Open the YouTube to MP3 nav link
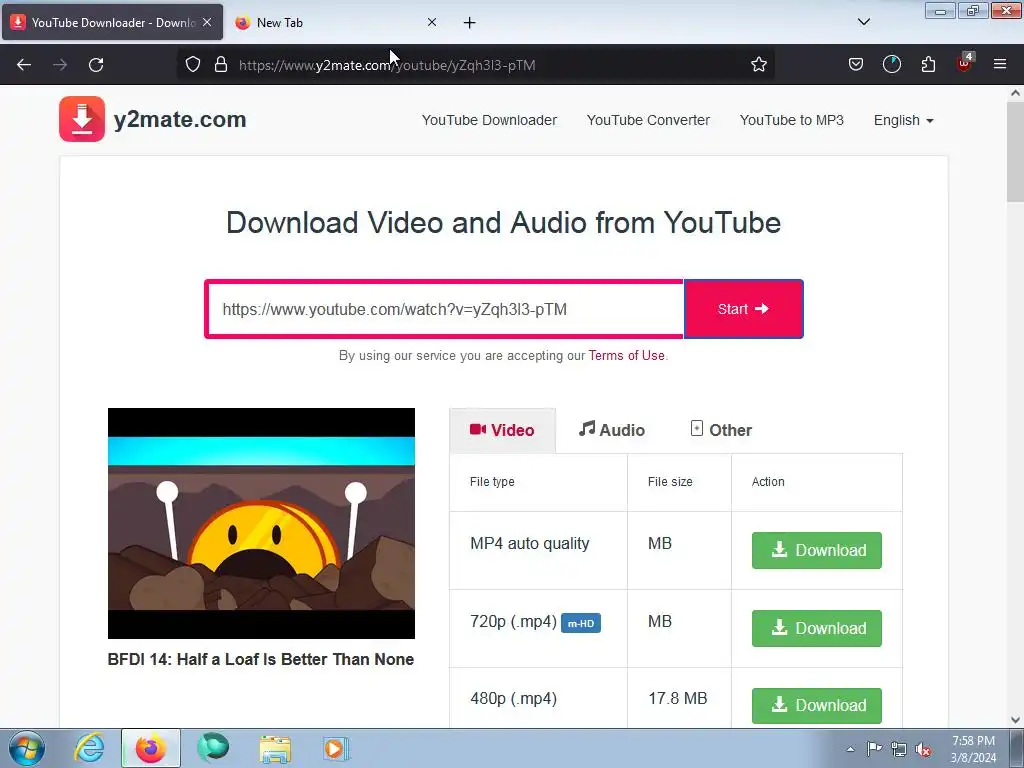 792,120
